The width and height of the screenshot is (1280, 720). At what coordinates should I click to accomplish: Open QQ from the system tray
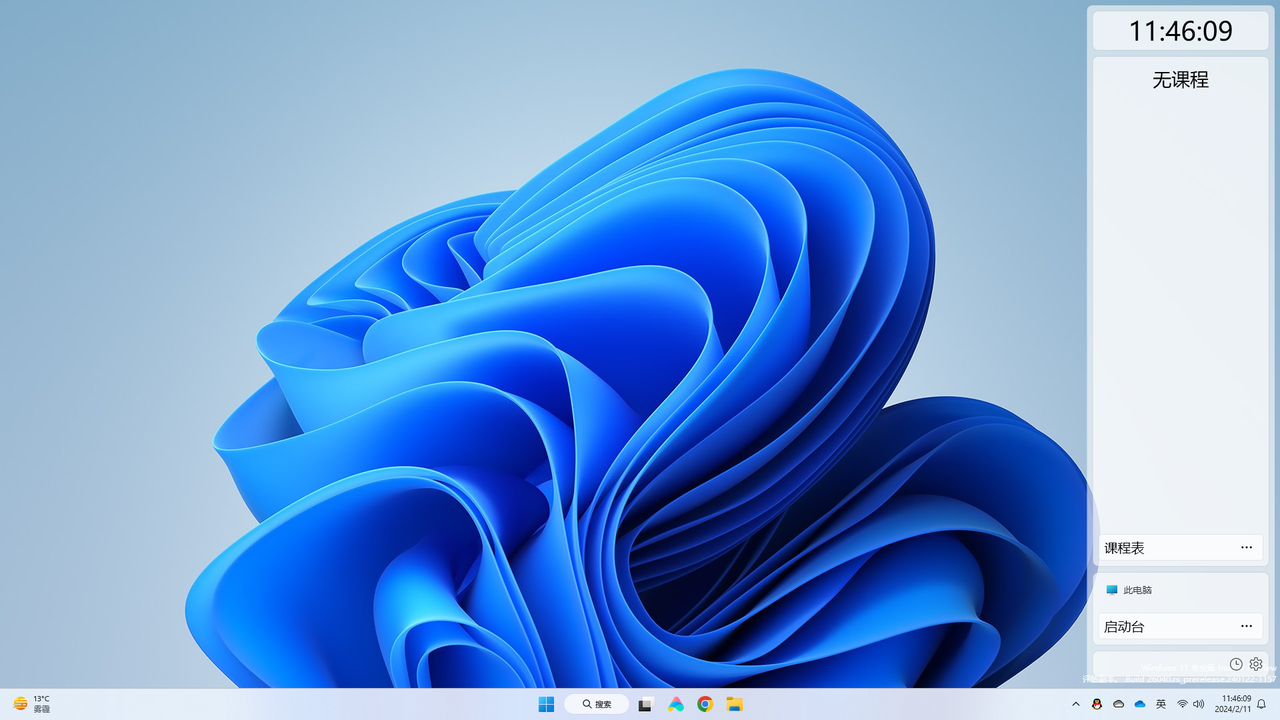(1097, 704)
